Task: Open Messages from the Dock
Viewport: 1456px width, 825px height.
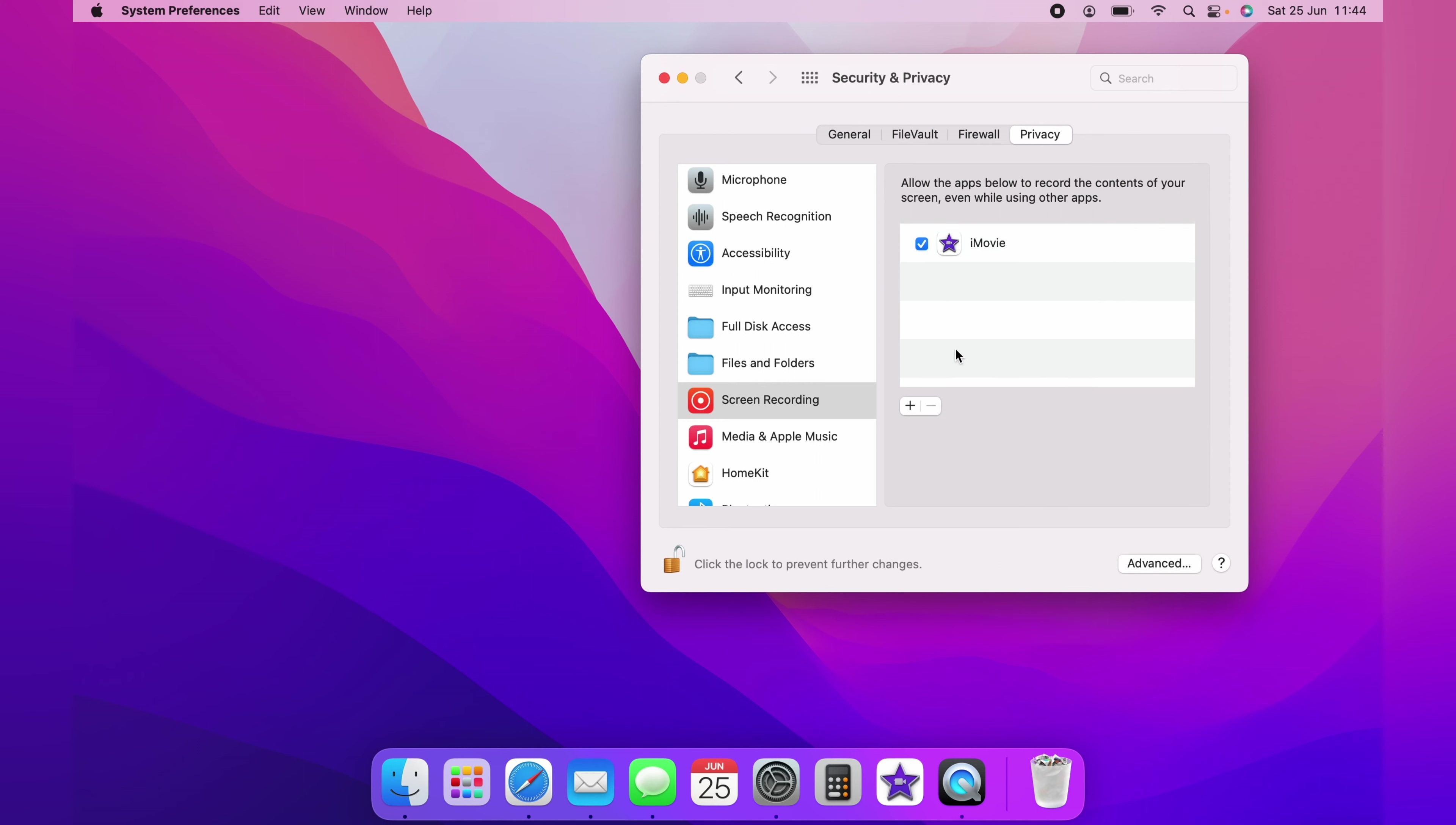Action: [x=653, y=783]
